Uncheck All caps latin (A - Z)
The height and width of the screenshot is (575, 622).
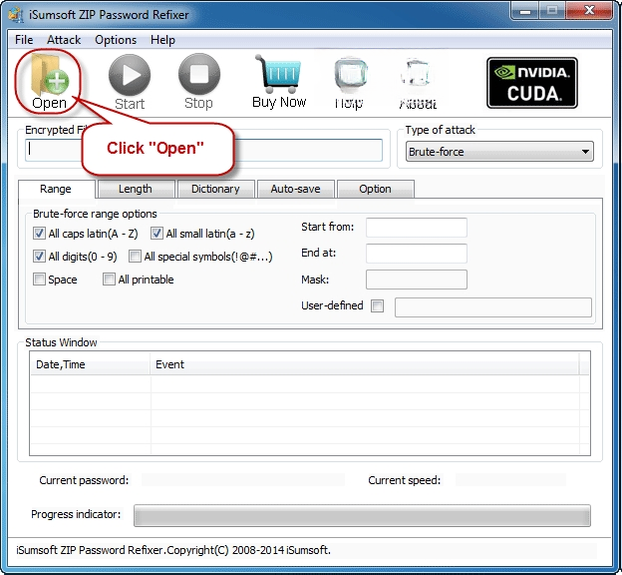coord(39,233)
